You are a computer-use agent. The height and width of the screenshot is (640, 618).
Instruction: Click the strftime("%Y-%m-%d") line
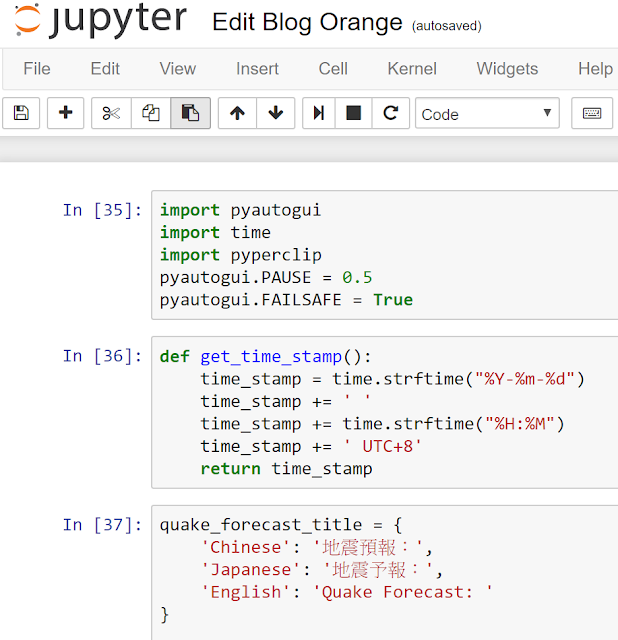click(392, 379)
